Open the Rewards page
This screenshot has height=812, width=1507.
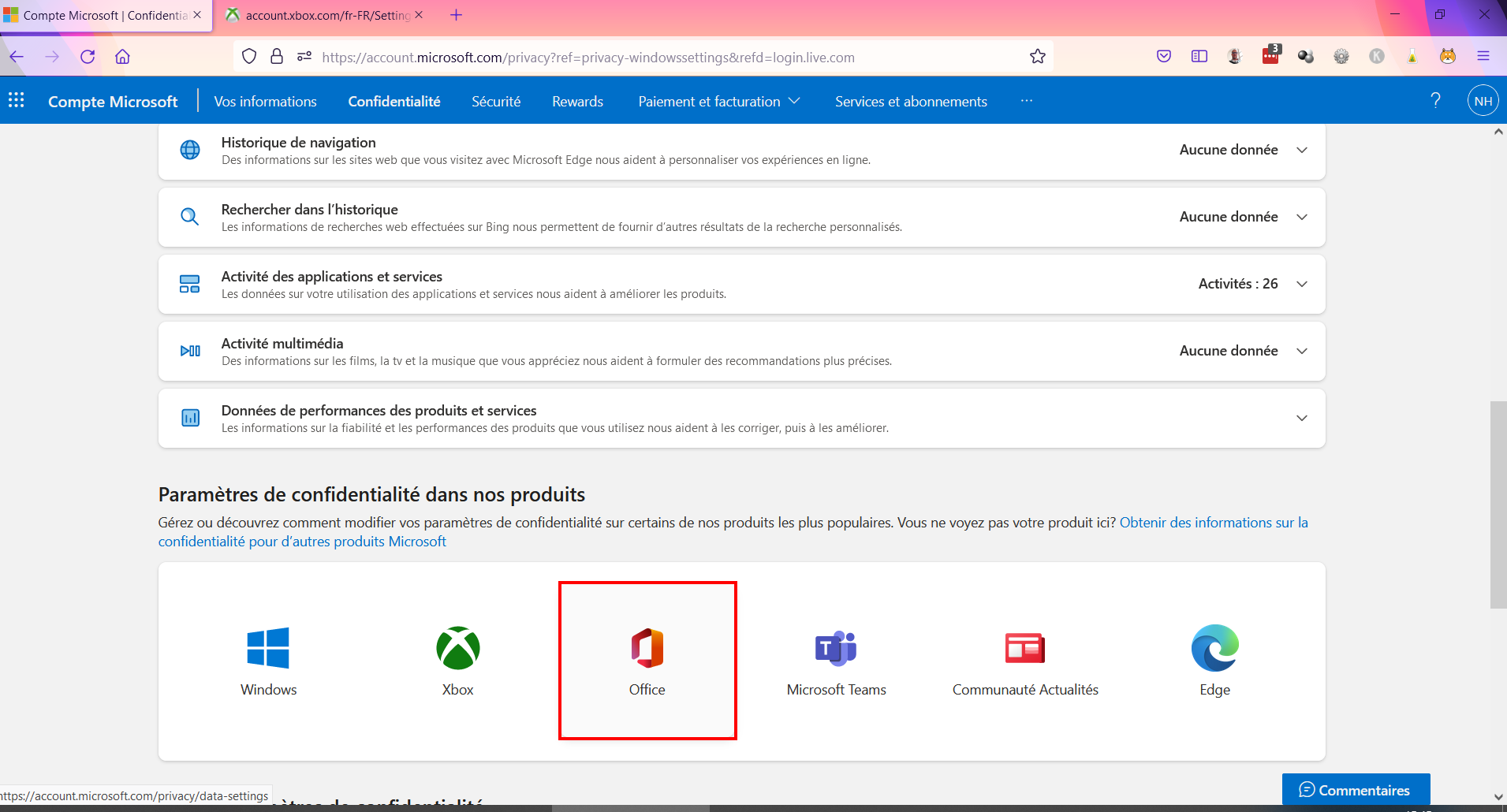click(577, 102)
